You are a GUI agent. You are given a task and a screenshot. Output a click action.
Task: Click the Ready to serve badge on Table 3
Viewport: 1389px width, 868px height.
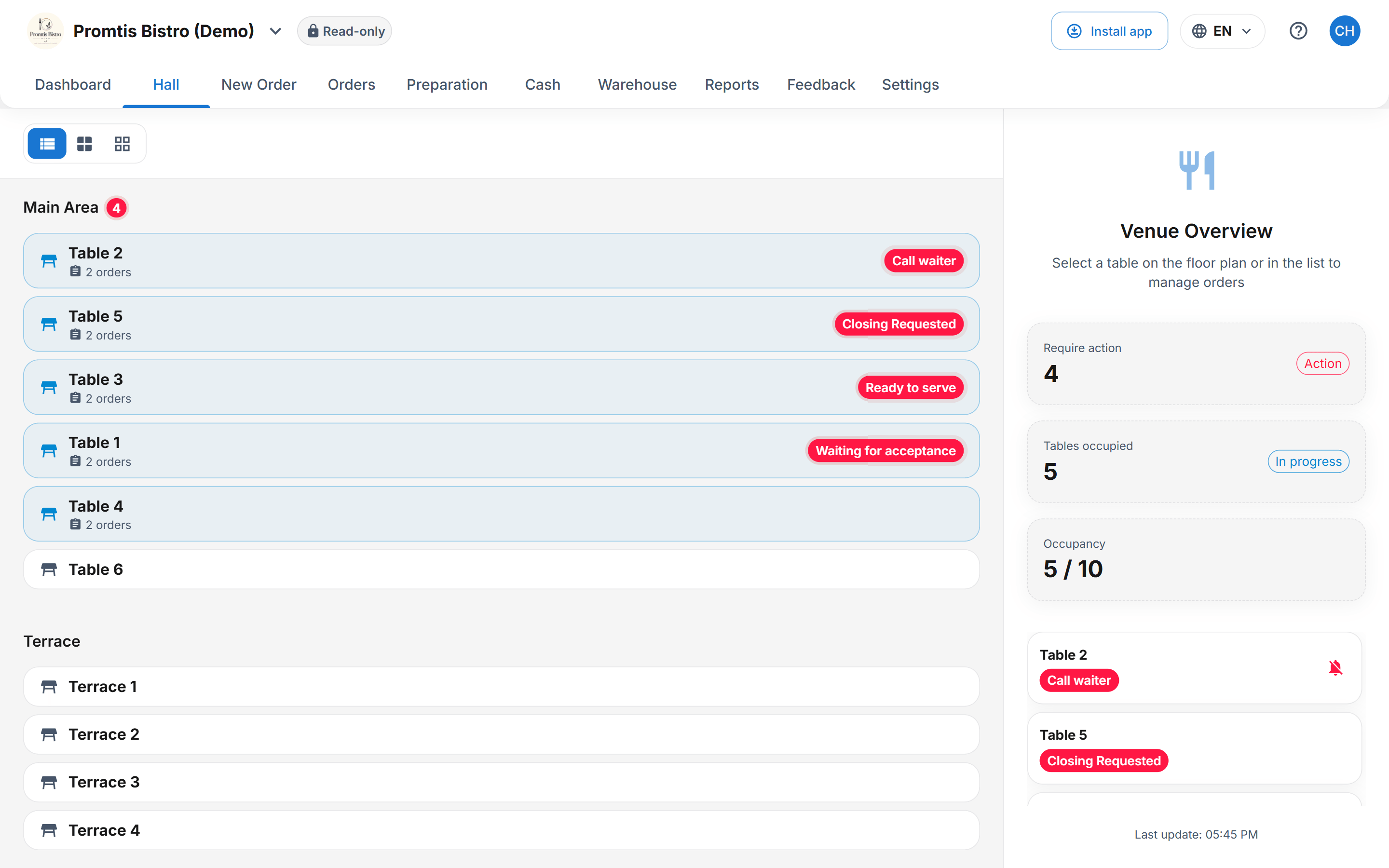click(910, 388)
